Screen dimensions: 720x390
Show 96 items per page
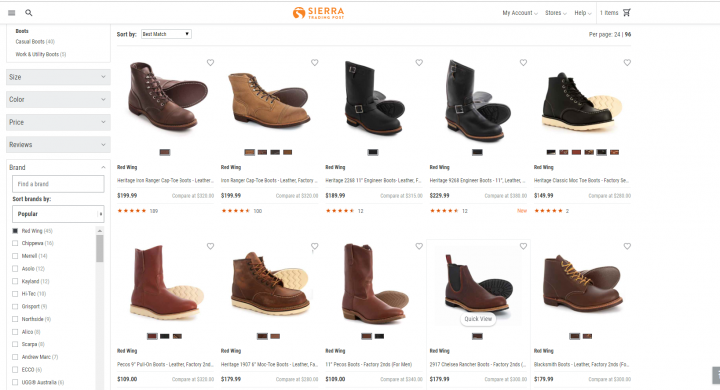click(628, 34)
